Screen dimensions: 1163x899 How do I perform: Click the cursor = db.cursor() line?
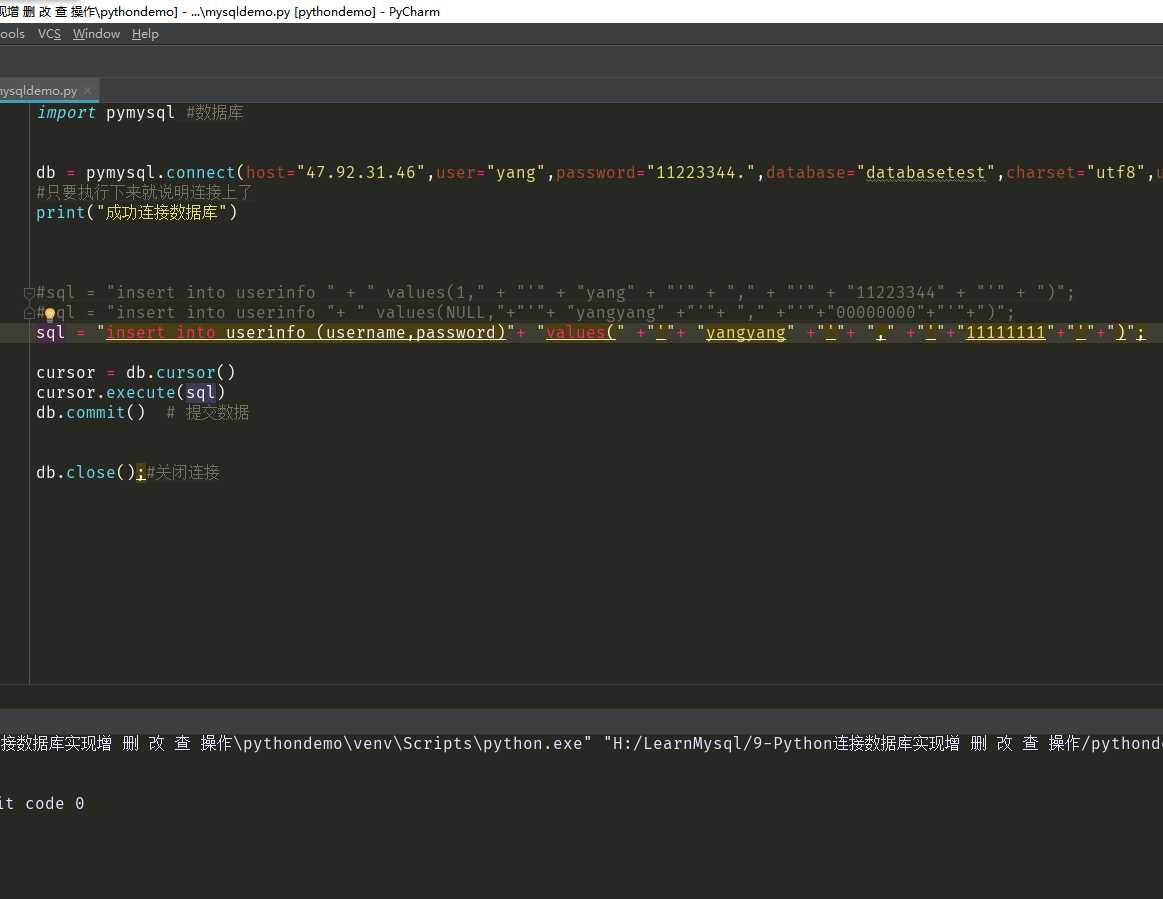pyautogui.click(x=136, y=373)
